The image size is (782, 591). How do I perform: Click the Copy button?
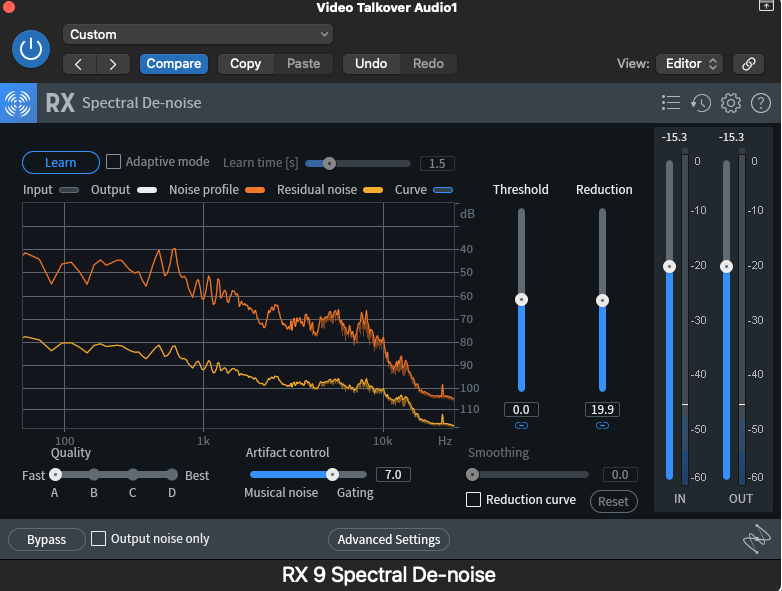245,64
